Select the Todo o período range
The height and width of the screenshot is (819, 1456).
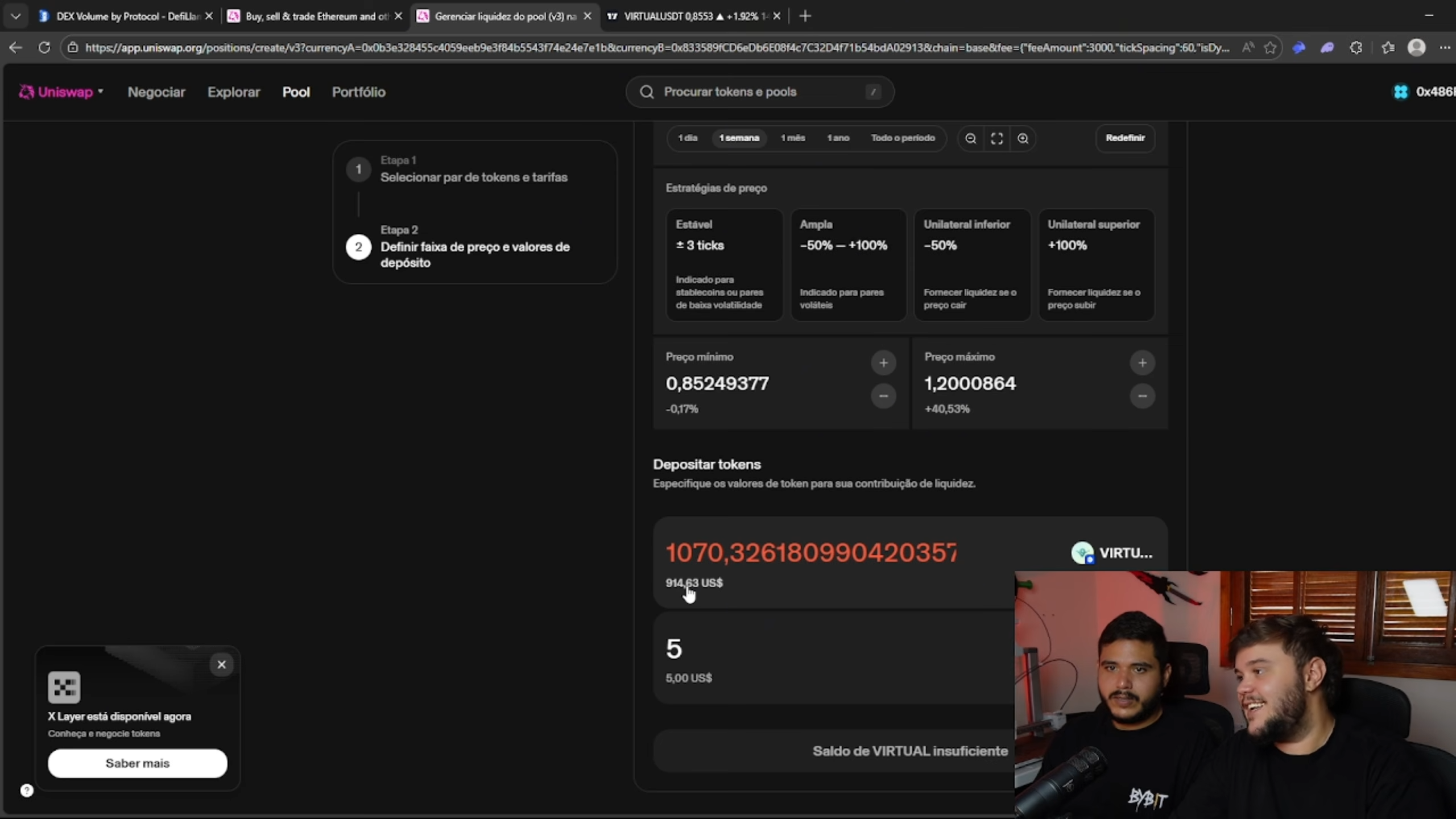[903, 138]
